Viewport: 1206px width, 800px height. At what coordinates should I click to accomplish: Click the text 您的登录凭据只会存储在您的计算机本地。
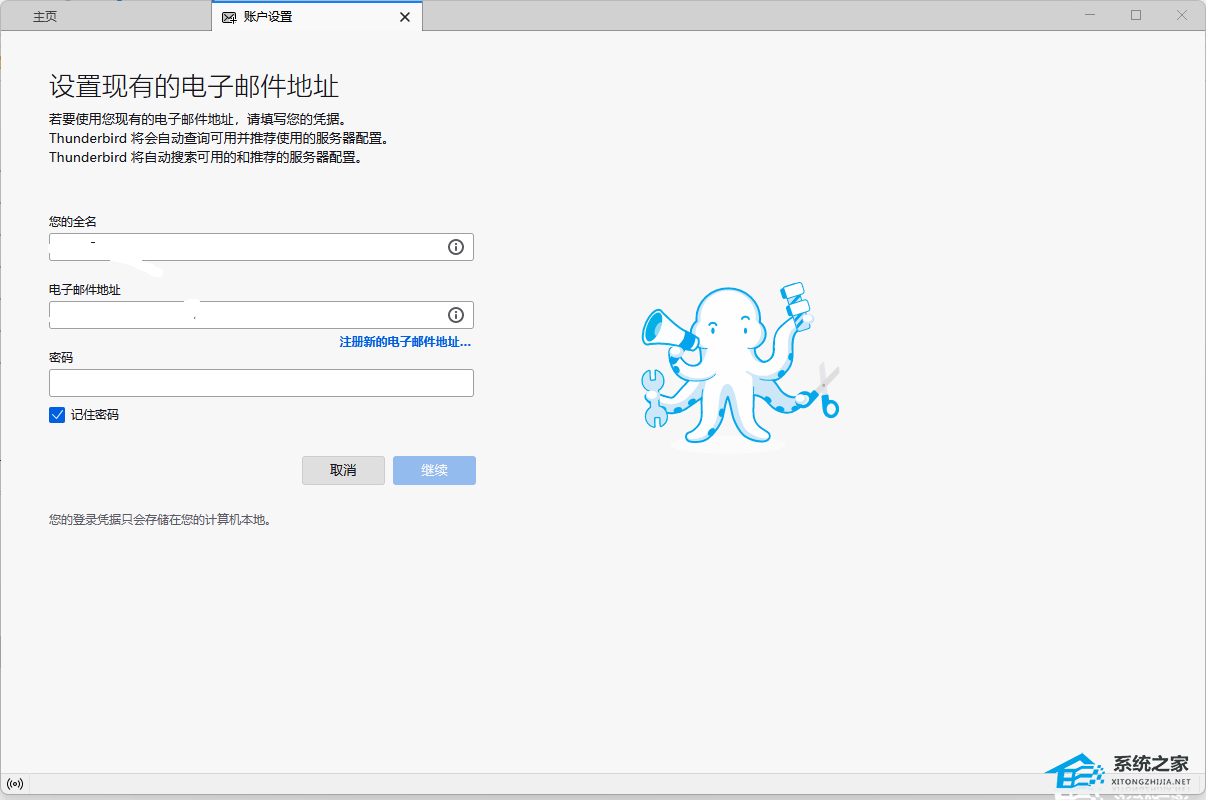(x=160, y=520)
